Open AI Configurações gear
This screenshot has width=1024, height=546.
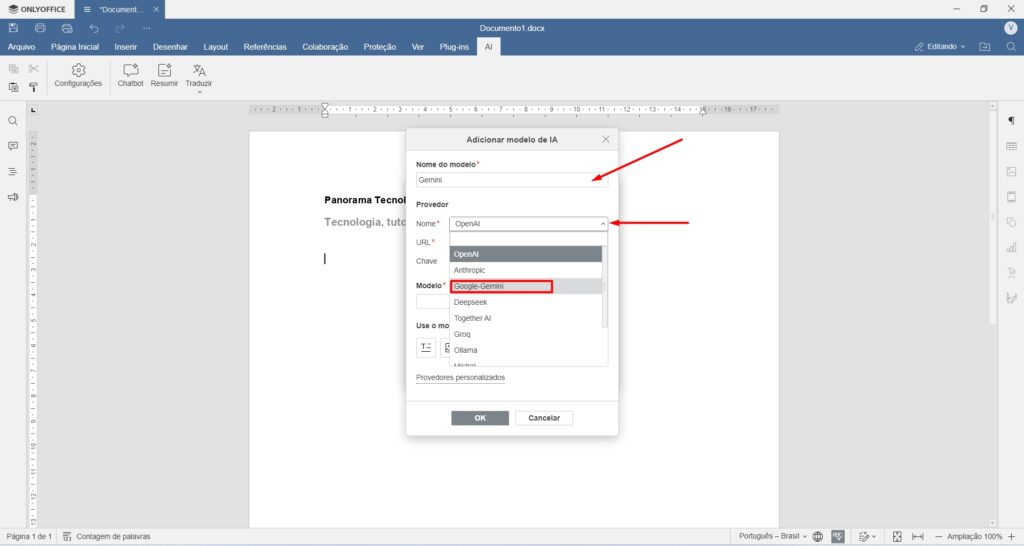coord(78,76)
